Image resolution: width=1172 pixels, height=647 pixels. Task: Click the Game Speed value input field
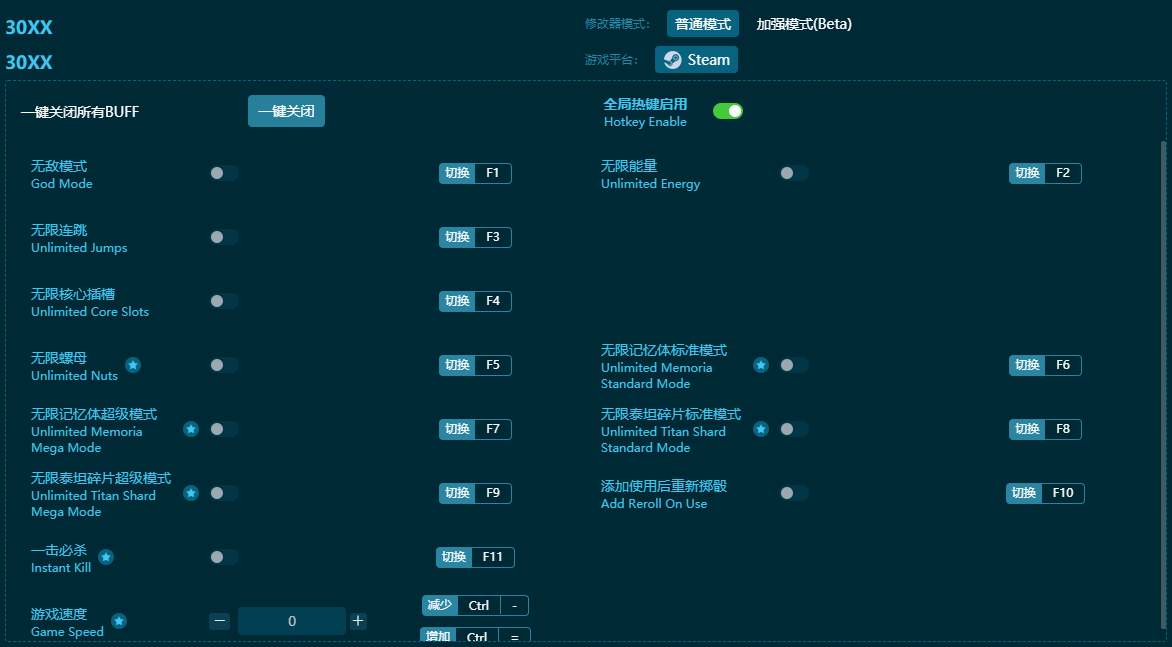click(x=291, y=620)
